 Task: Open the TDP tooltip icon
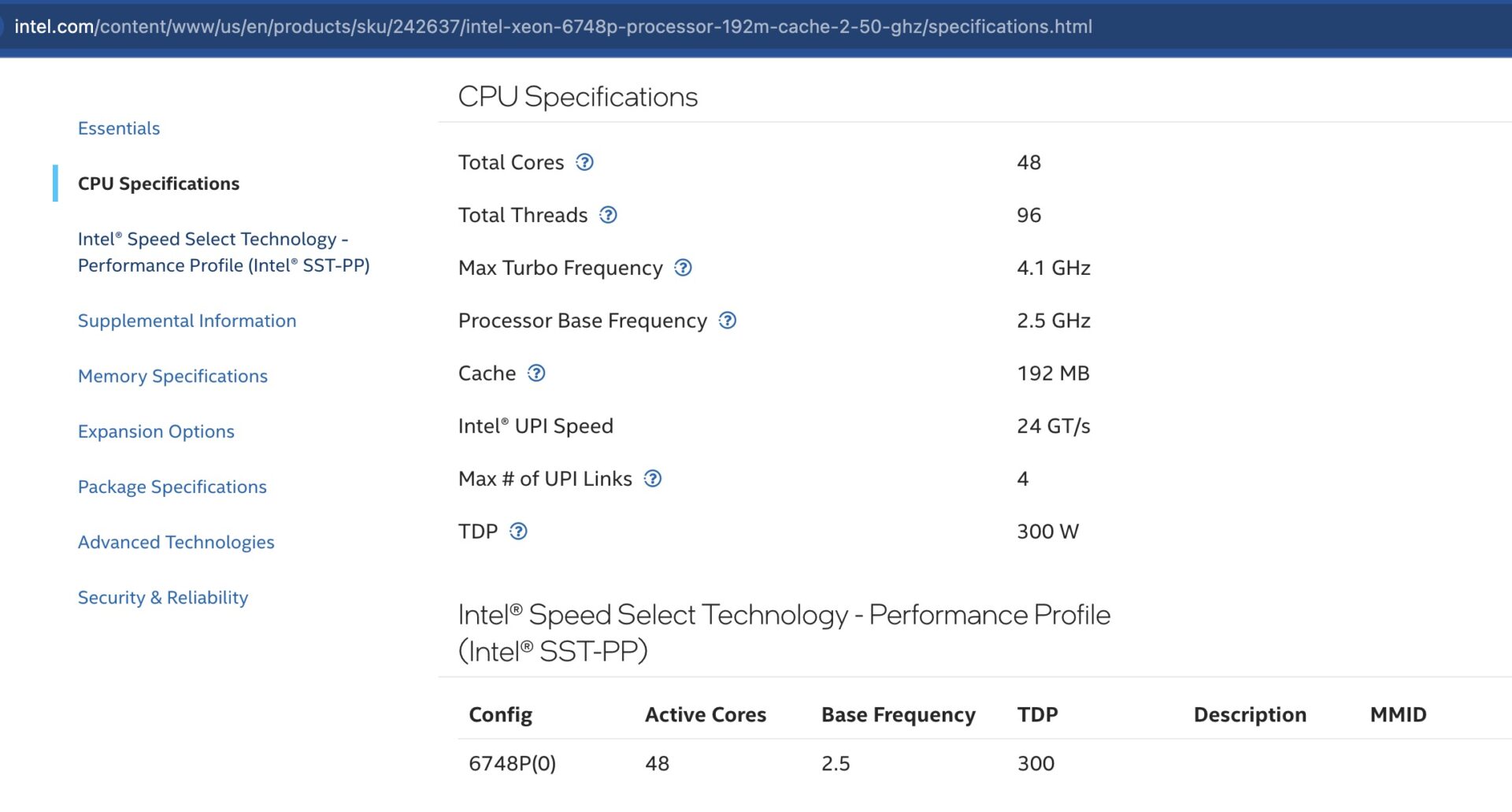click(x=517, y=532)
